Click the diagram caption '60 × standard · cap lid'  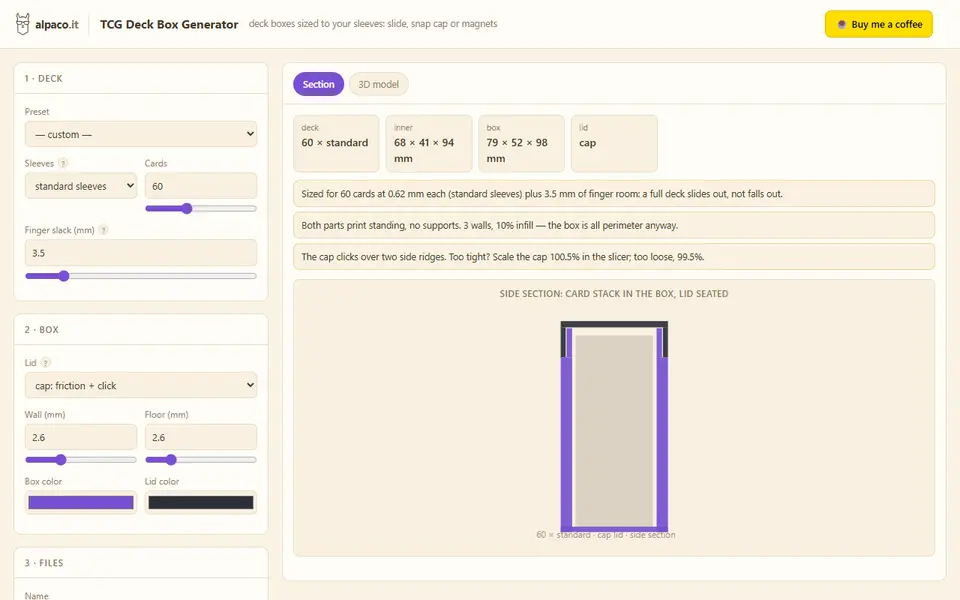(606, 534)
